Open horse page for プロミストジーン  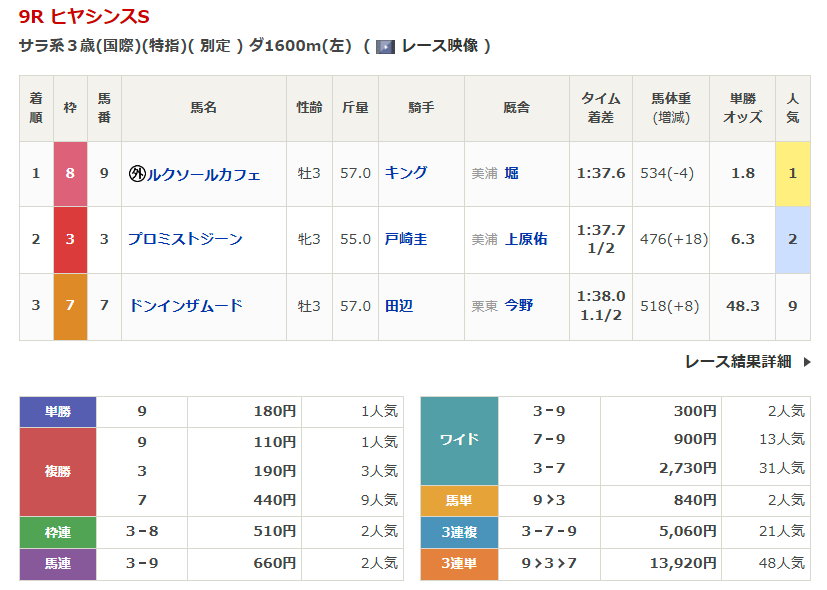(185, 239)
